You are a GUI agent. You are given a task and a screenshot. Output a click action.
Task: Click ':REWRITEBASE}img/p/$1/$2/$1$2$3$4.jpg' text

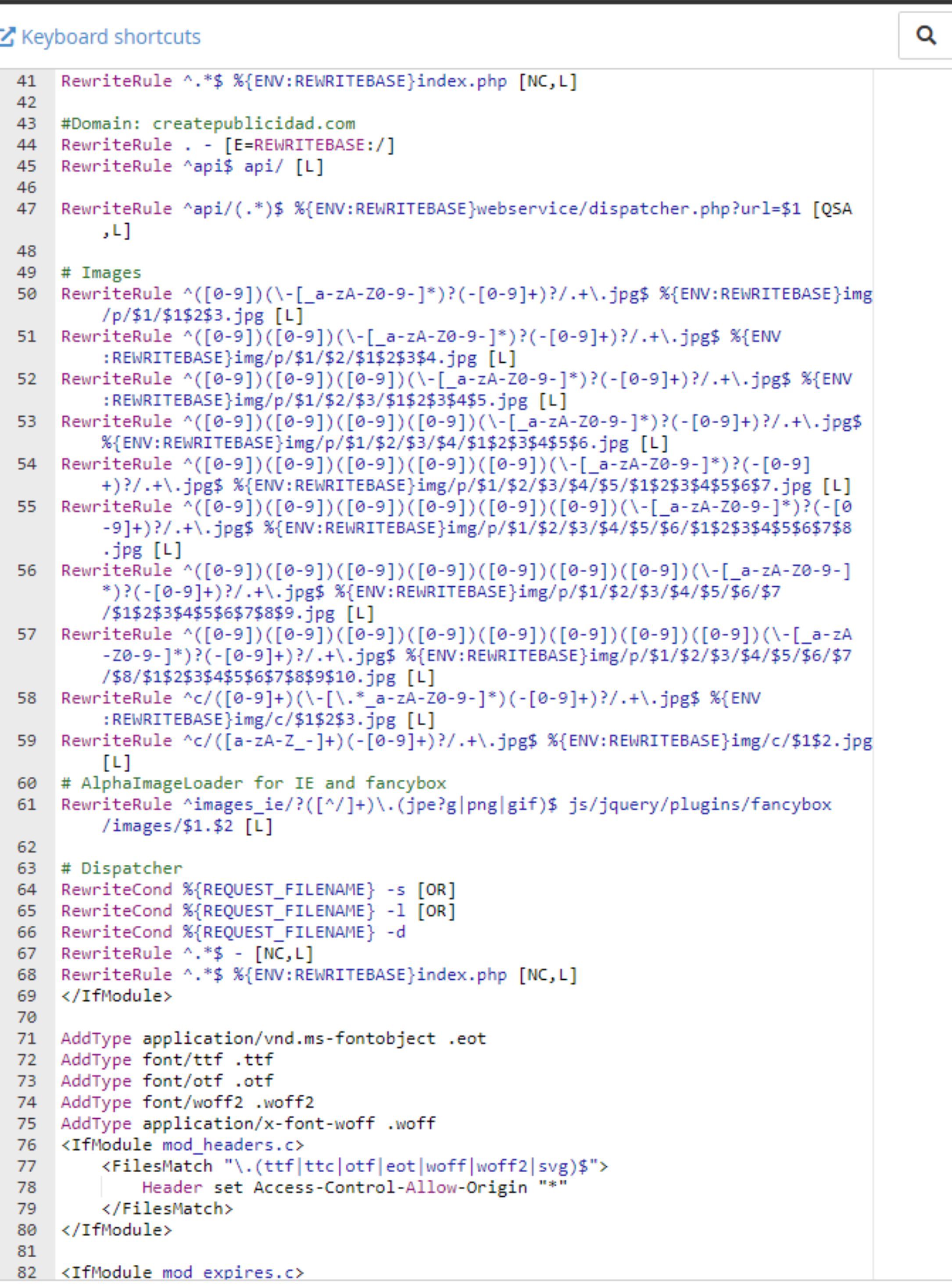pyautogui.click(x=289, y=358)
